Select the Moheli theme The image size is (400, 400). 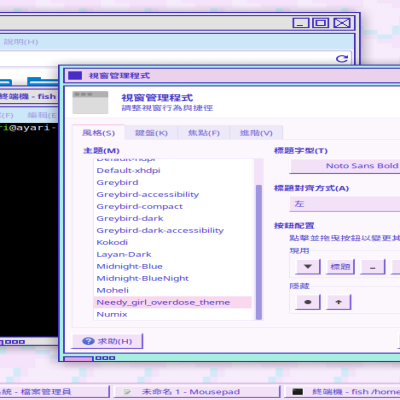[x=173, y=290]
